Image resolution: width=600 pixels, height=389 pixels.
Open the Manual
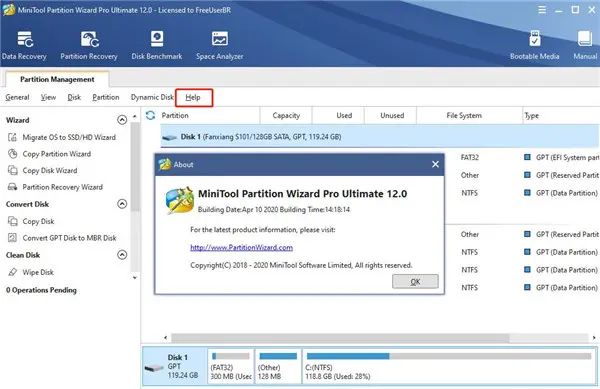tap(585, 46)
